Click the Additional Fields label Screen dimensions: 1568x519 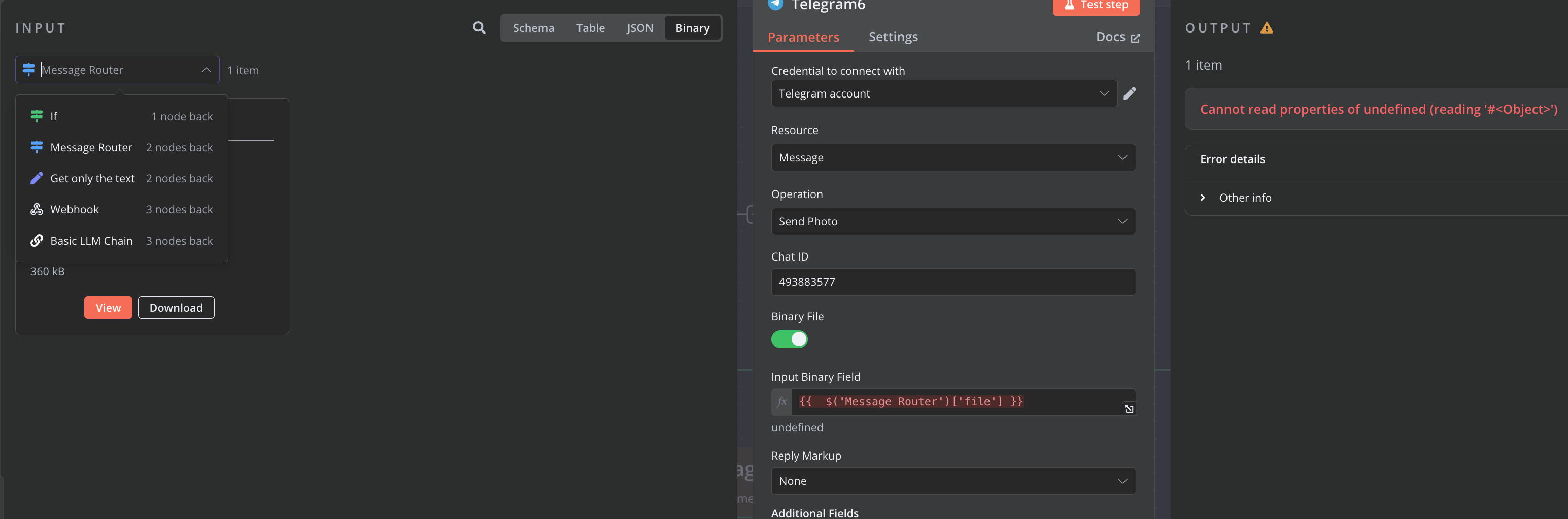(814, 513)
